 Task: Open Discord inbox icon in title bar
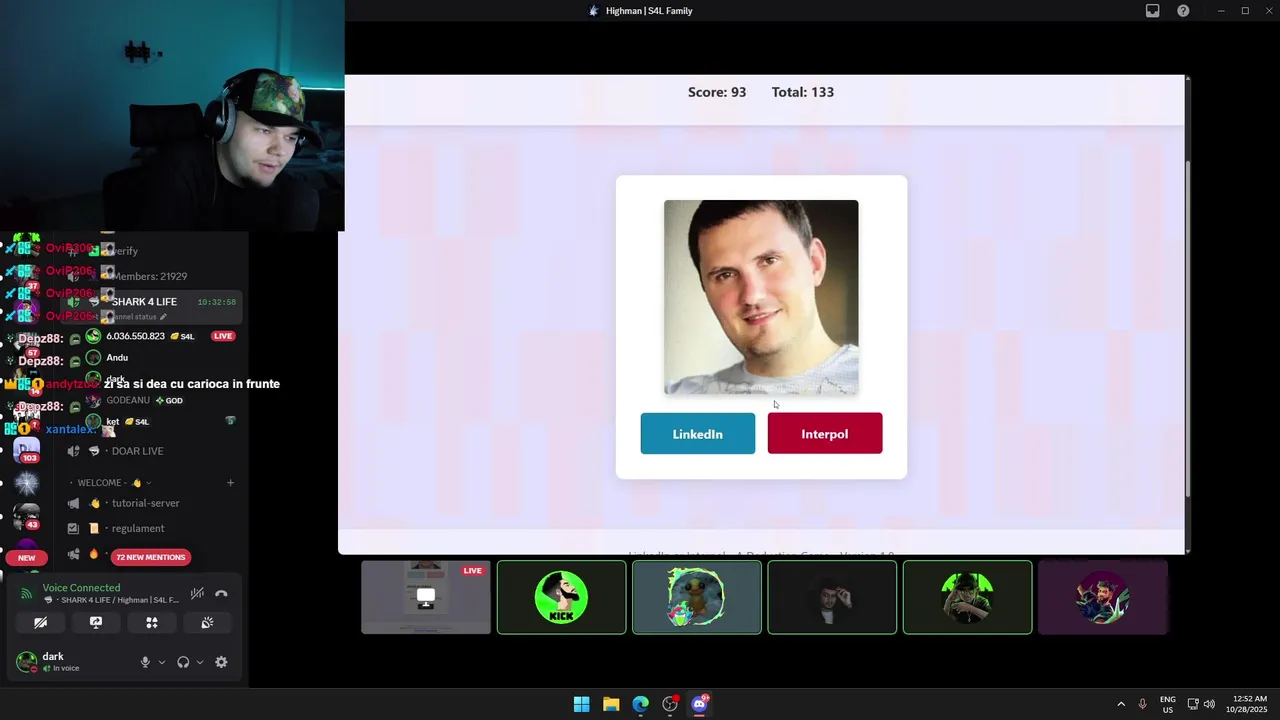click(x=1153, y=11)
